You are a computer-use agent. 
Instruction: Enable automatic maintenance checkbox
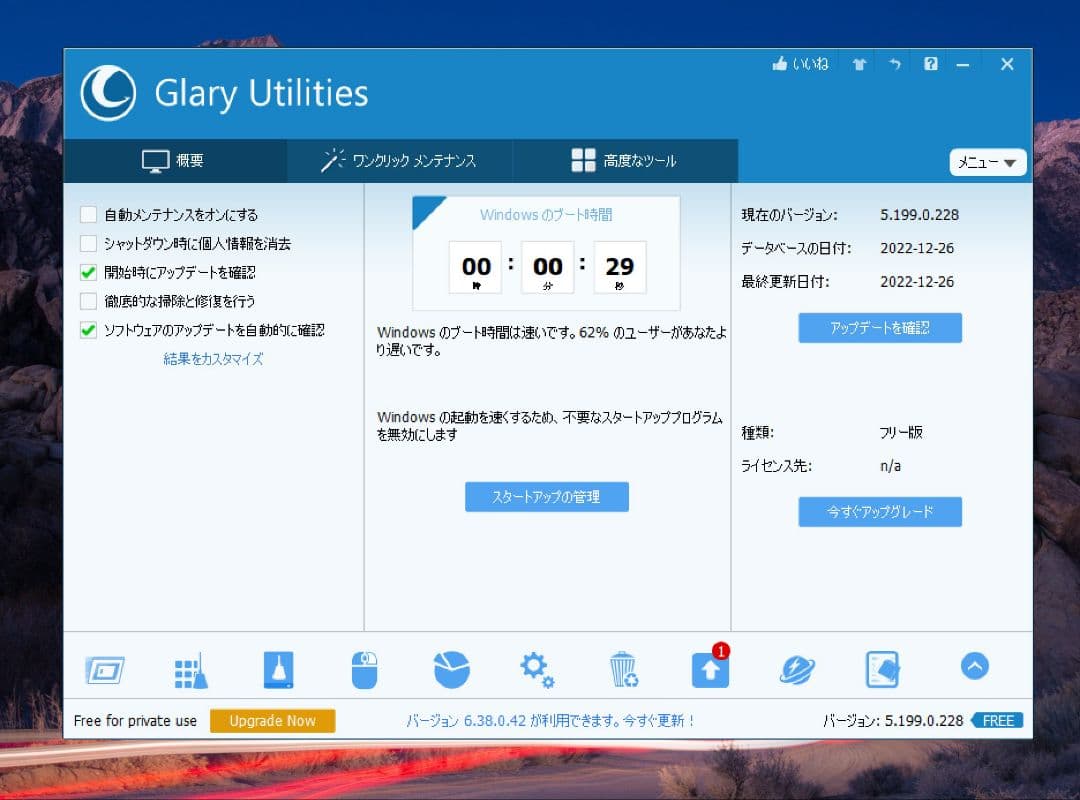(87, 214)
